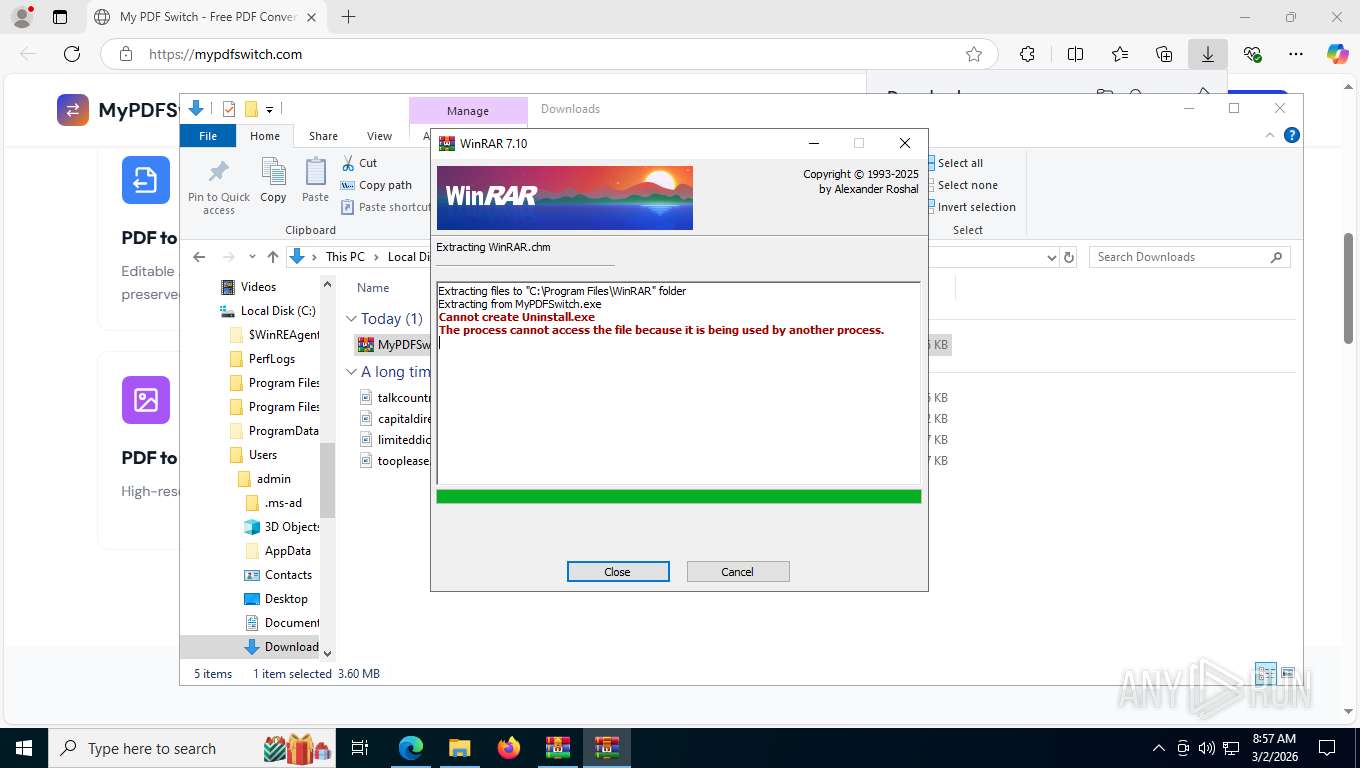
Task: Click Explorer back navigation arrow
Action: 199,257
